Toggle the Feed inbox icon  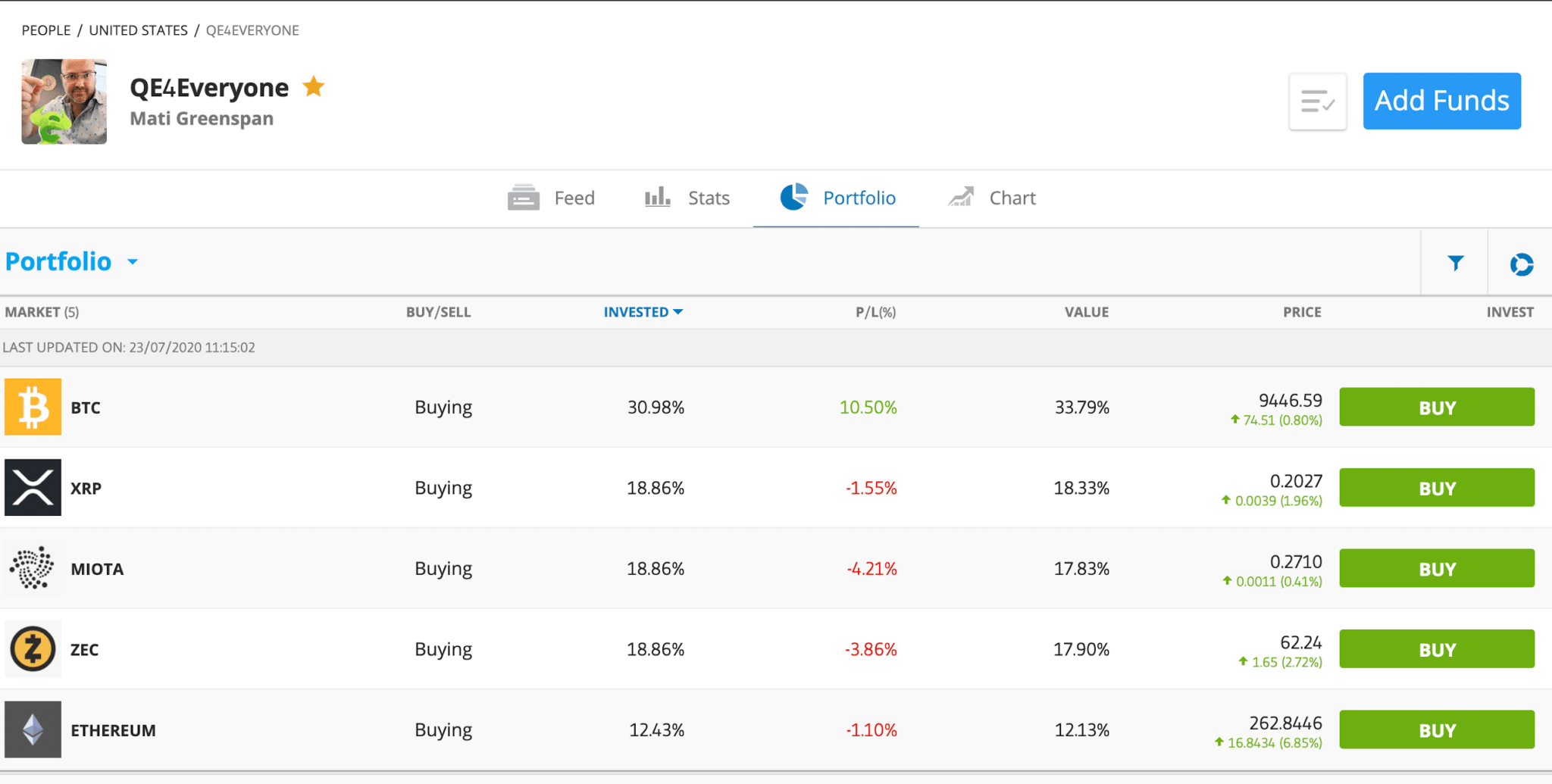(523, 197)
